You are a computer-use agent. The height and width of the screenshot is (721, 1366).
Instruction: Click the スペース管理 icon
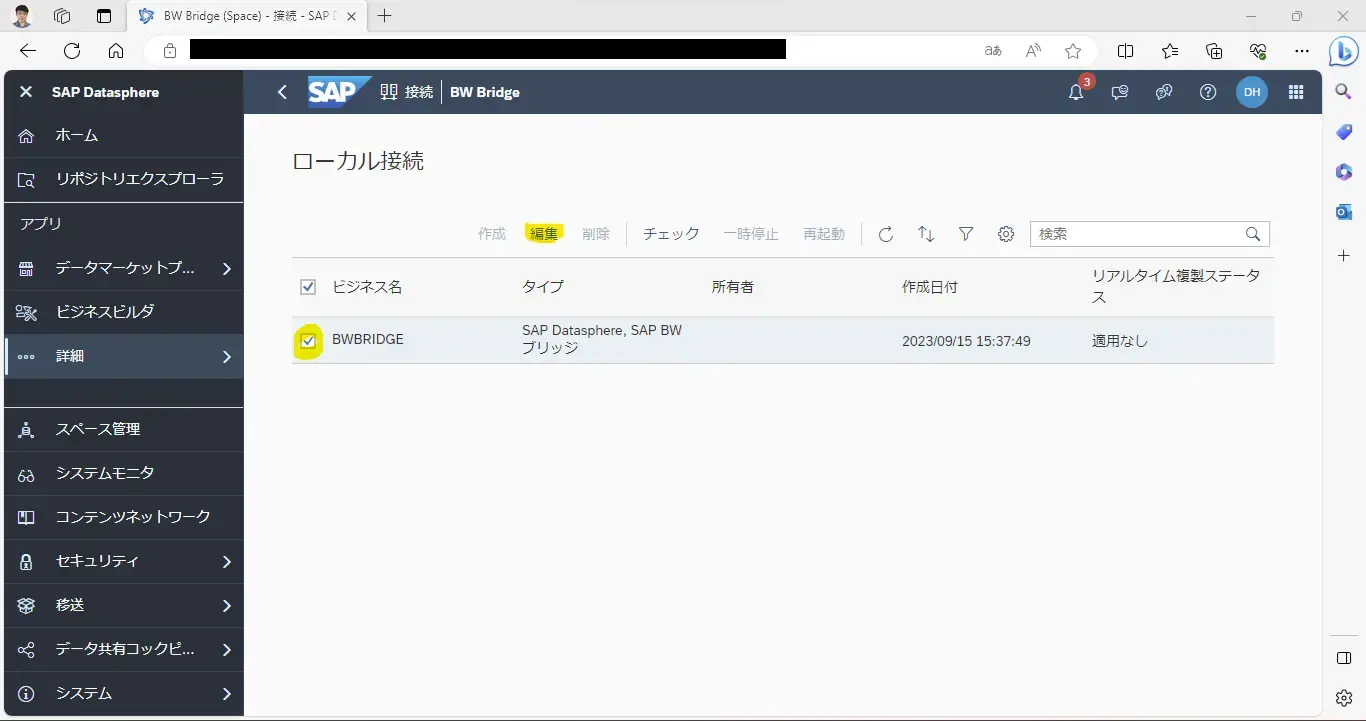coord(26,430)
